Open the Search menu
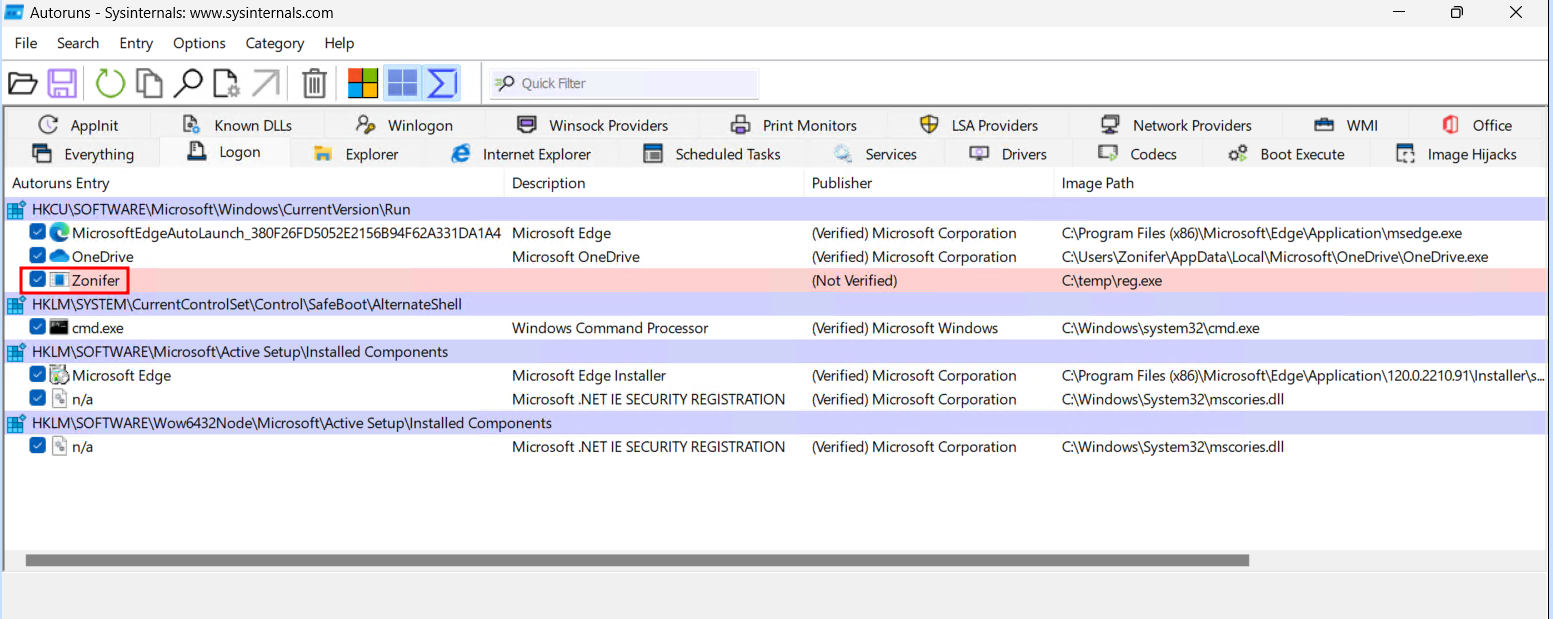1553x619 pixels. point(78,43)
